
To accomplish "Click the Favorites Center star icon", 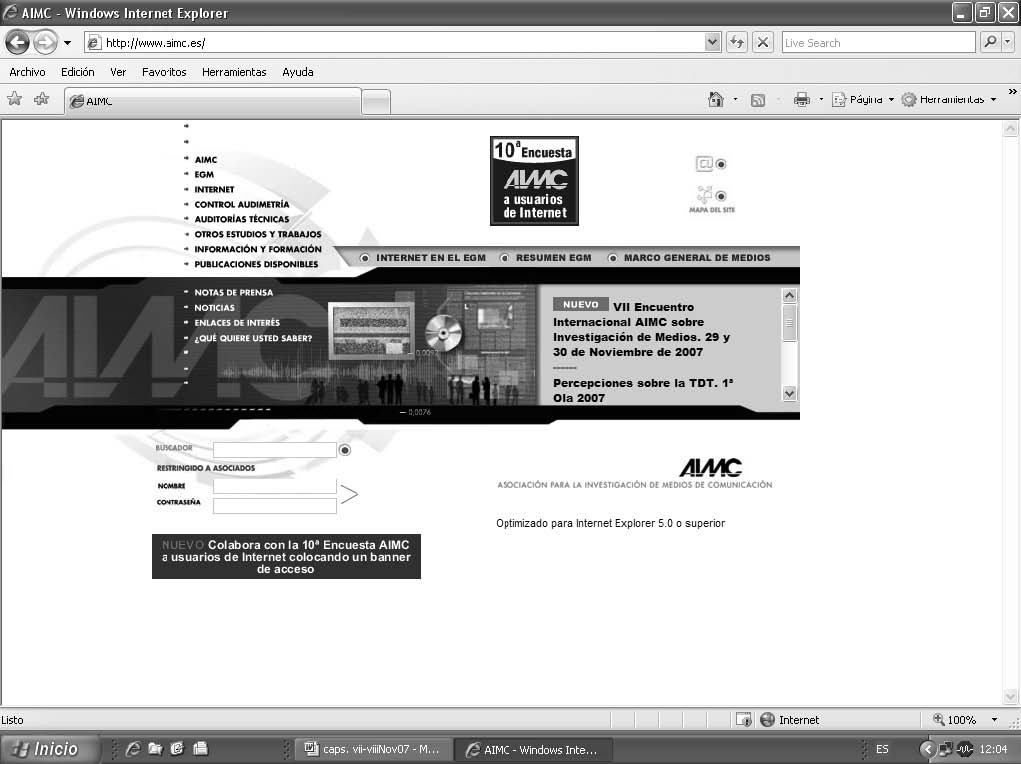I will (x=15, y=99).
